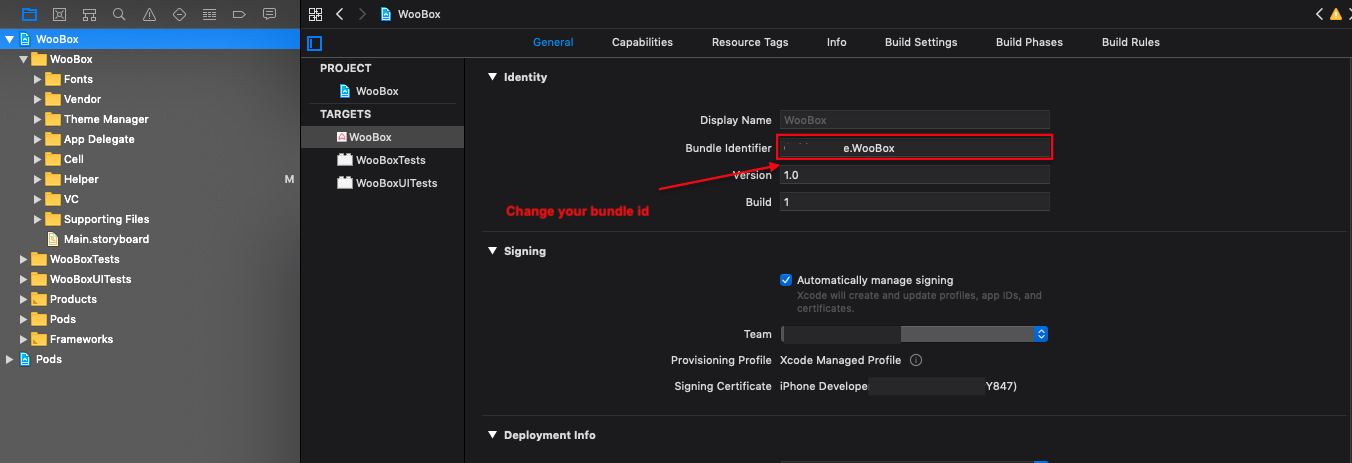Go forward with the right chevron
Viewport: 1352px width, 463px height.
pos(361,14)
